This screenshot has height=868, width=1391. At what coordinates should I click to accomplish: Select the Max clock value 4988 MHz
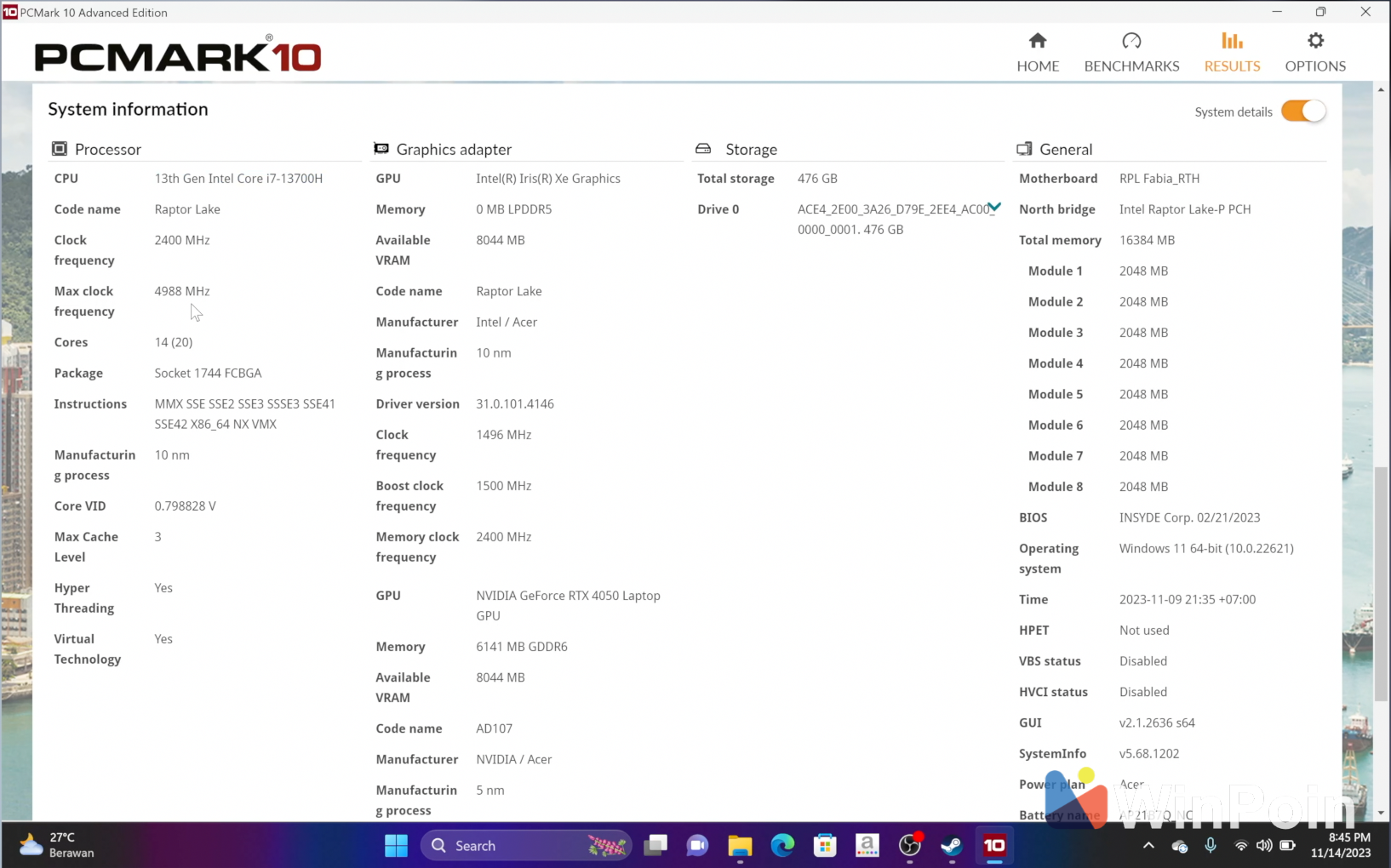coord(182,291)
